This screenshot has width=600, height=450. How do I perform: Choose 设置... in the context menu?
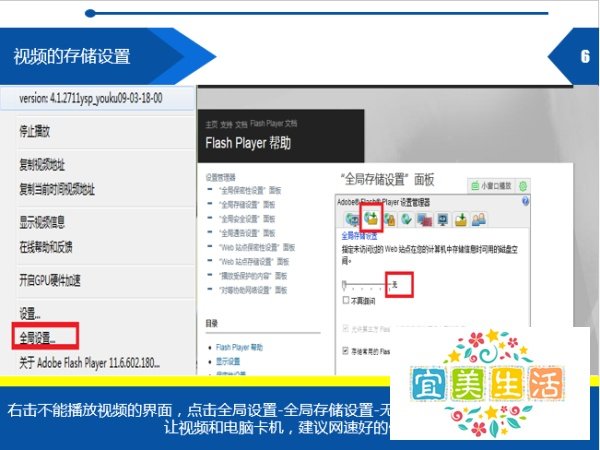pyautogui.click(x=30, y=314)
